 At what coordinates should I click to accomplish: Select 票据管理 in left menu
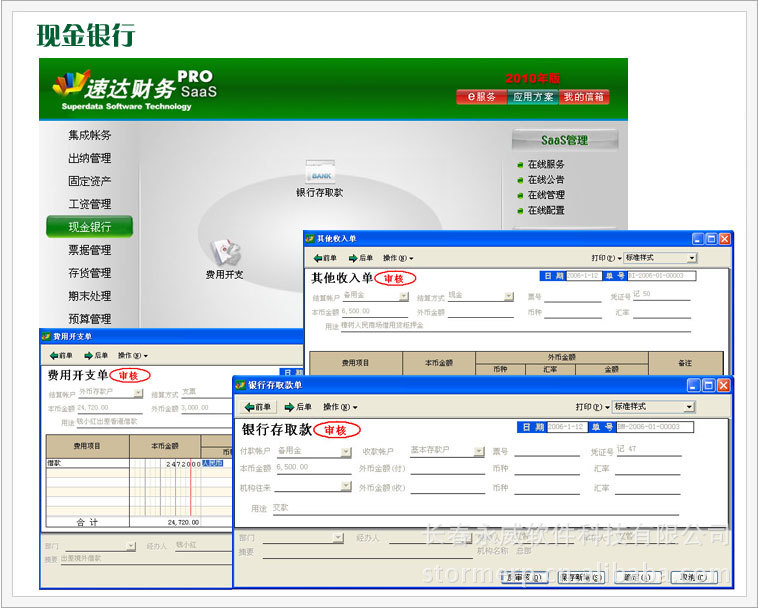89,250
